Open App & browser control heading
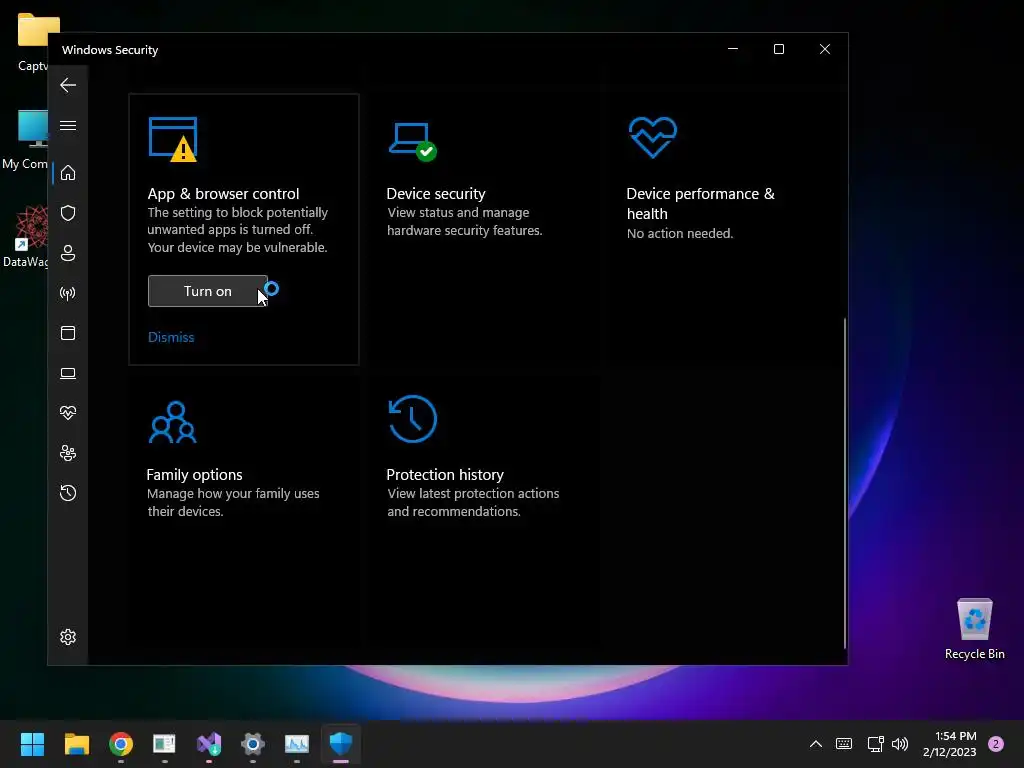Viewport: 1024px width, 768px height. pos(223,194)
